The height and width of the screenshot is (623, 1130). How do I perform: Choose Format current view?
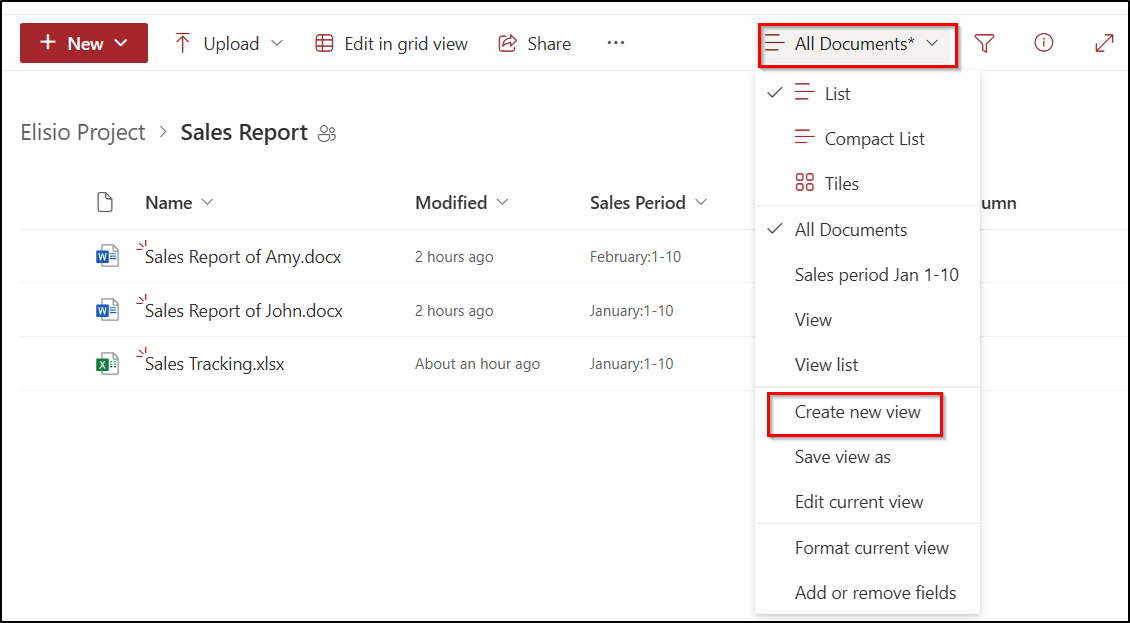click(x=870, y=547)
